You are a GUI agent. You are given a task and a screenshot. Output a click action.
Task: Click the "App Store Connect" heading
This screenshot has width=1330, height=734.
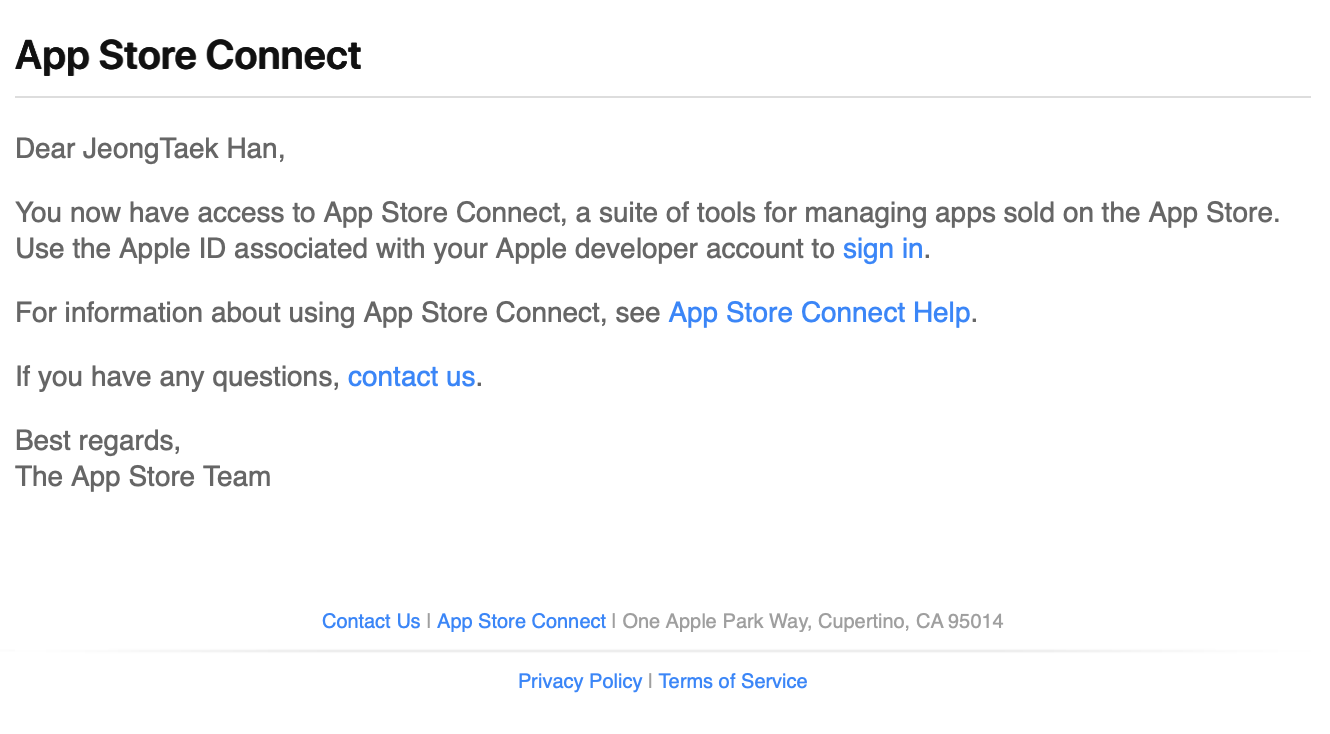tap(188, 55)
